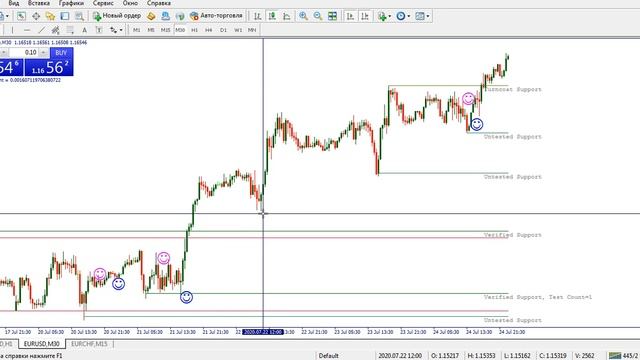Screen dimensions: 640x360
Task: Click the 2020.07.22 12:00 time axis marker
Action: [263, 332]
